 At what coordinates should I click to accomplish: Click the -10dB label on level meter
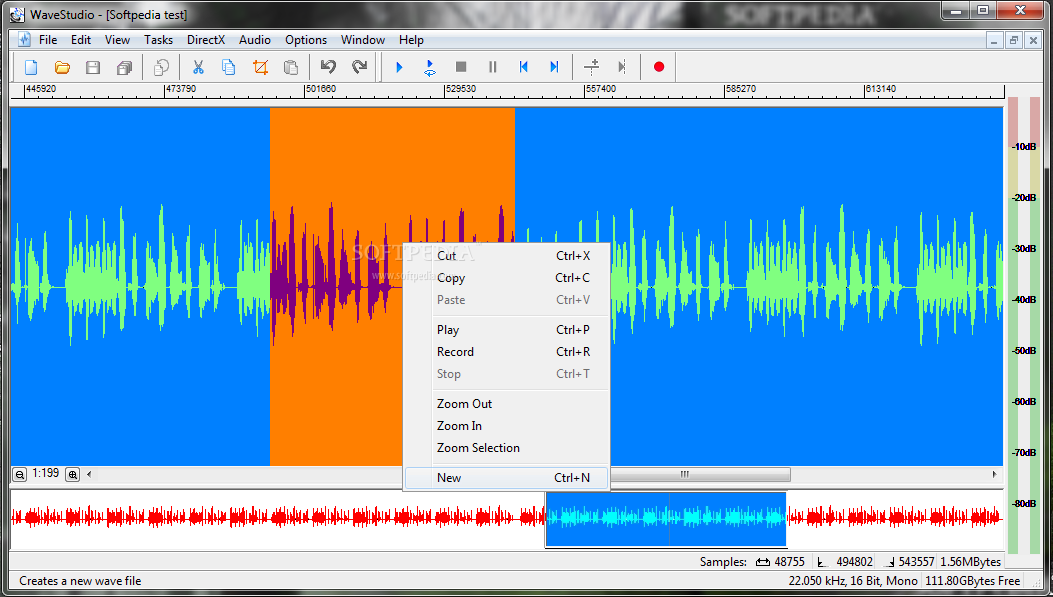[1024, 146]
